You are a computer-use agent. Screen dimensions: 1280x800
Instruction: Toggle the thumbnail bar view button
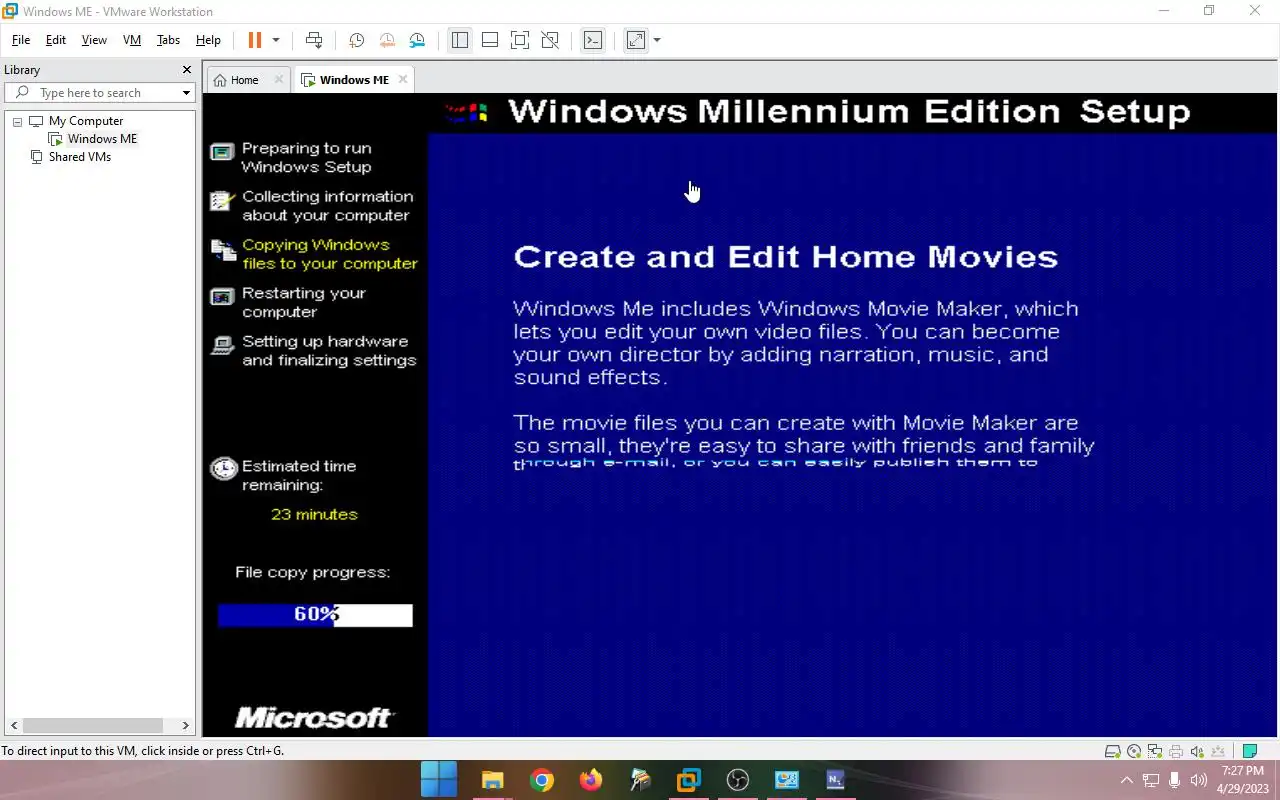click(x=490, y=40)
